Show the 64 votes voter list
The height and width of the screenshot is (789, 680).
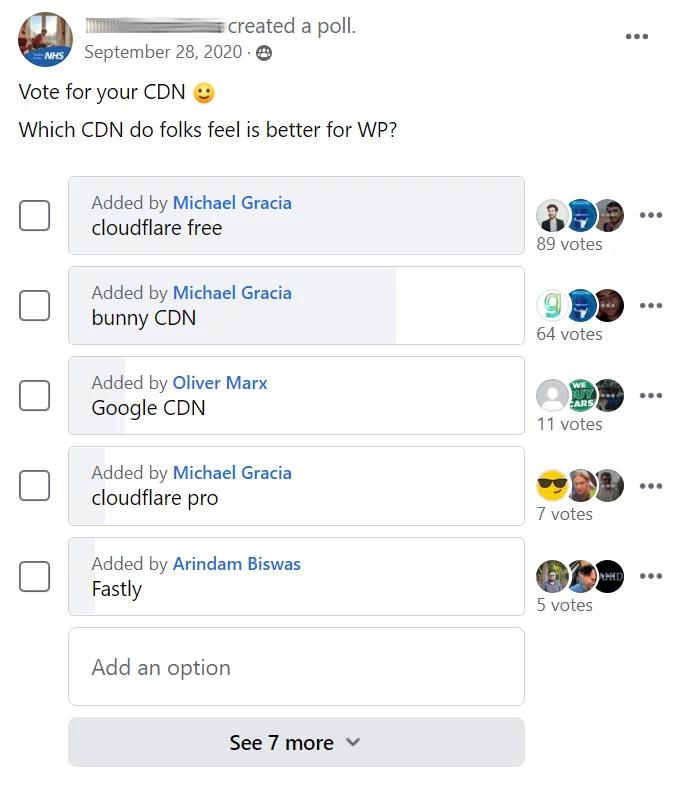point(569,334)
